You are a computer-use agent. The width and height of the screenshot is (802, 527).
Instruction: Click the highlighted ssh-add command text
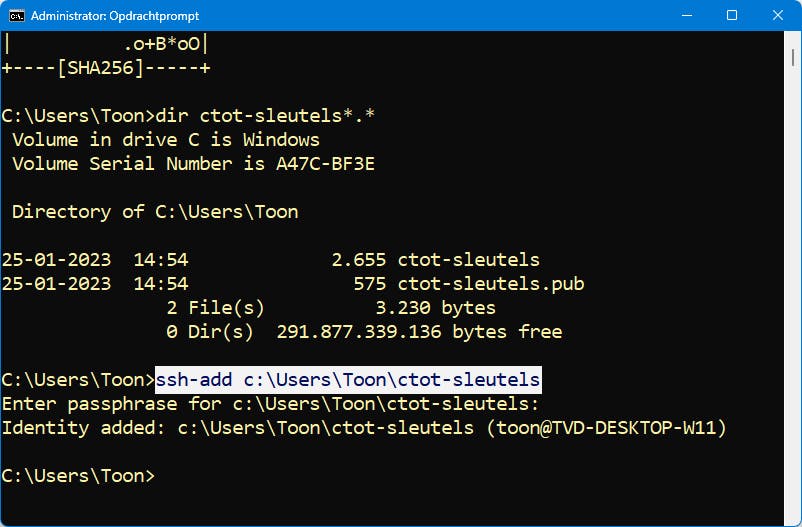coord(348,380)
